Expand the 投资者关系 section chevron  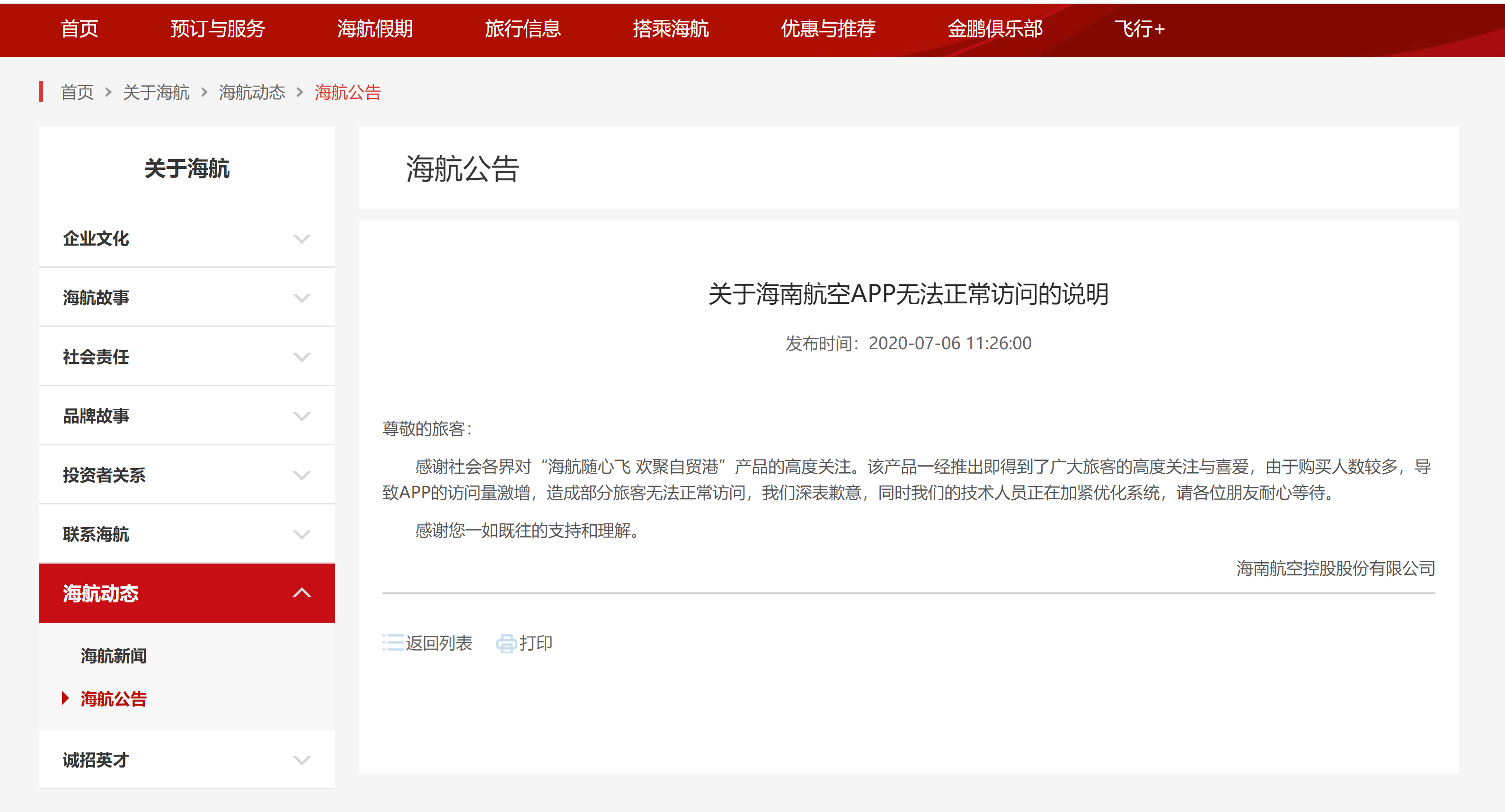coord(301,475)
